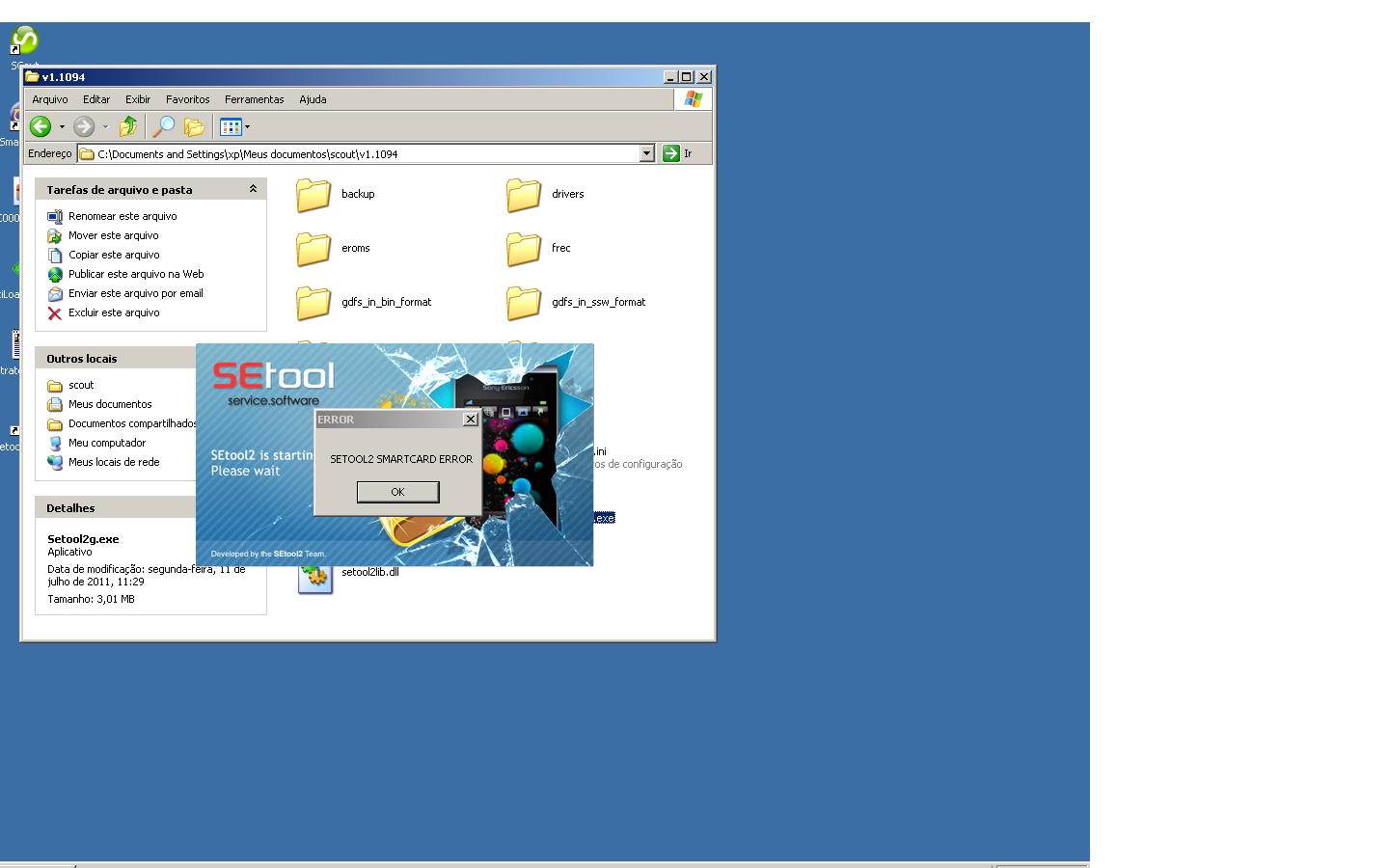Image resolution: width=1389 pixels, height=868 pixels.
Task: Expand the Views dropdown arrow
Action: pyautogui.click(x=247, y=126)
